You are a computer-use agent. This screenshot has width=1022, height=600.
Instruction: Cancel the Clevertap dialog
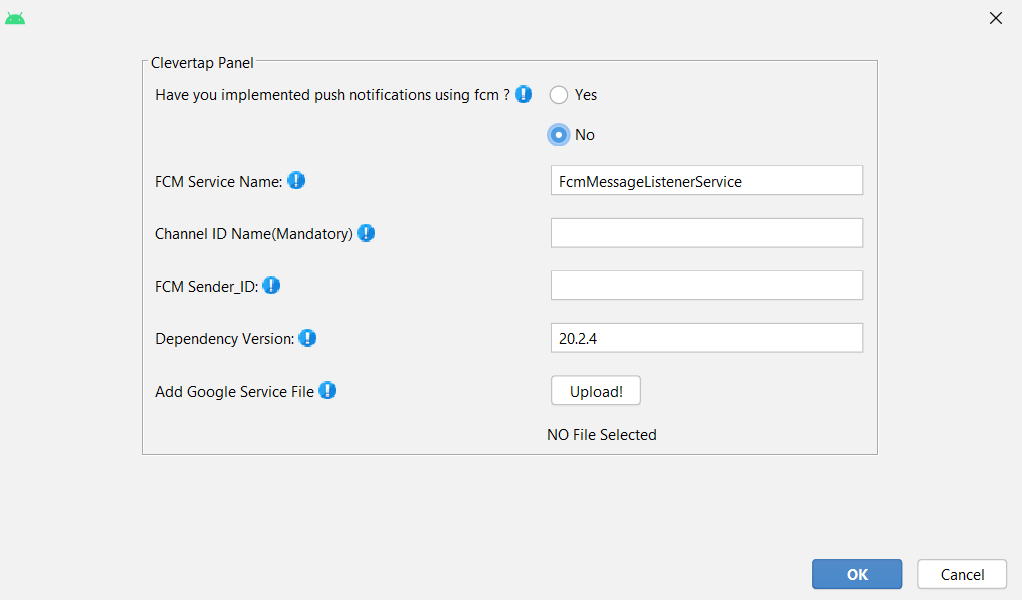point(962,574)
